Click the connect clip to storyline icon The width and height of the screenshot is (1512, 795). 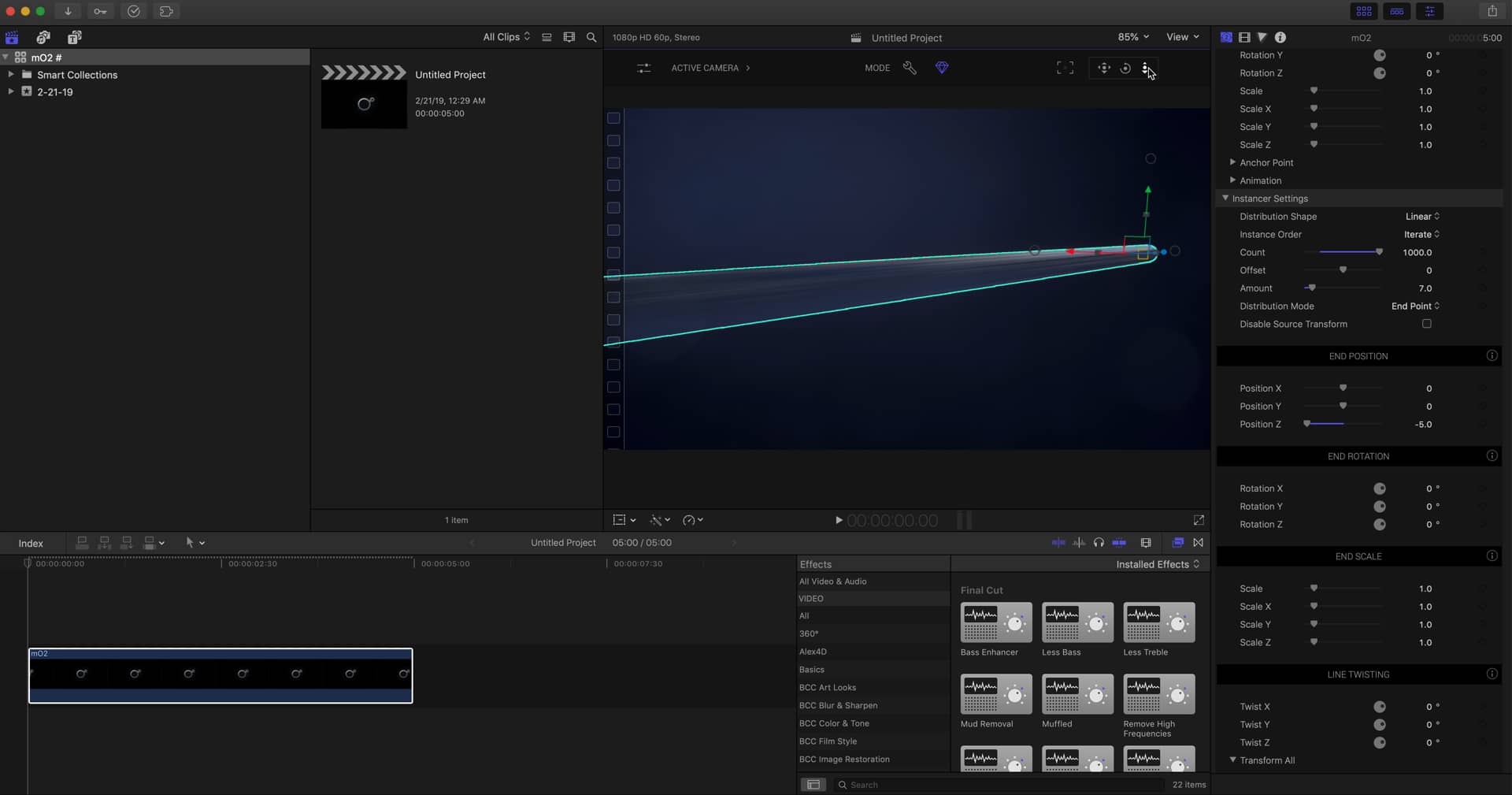pyautogui.click(x=82, y=543)
